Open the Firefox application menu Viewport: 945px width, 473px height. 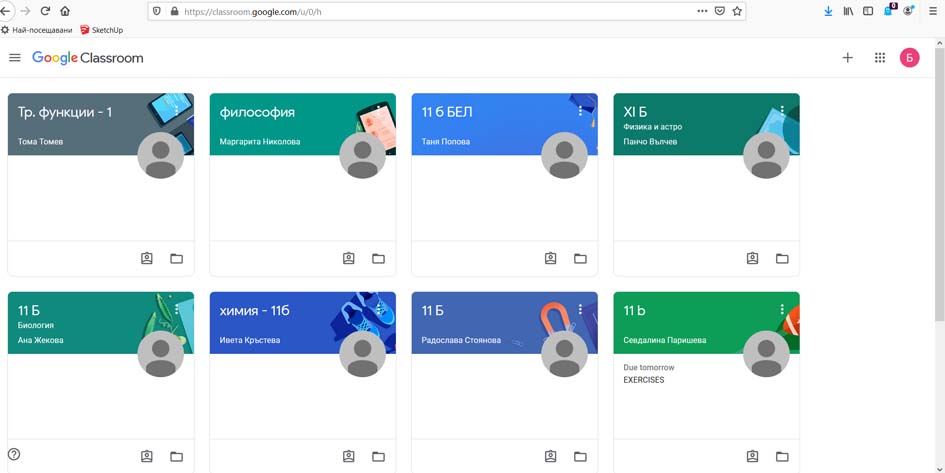pos(933,12)
